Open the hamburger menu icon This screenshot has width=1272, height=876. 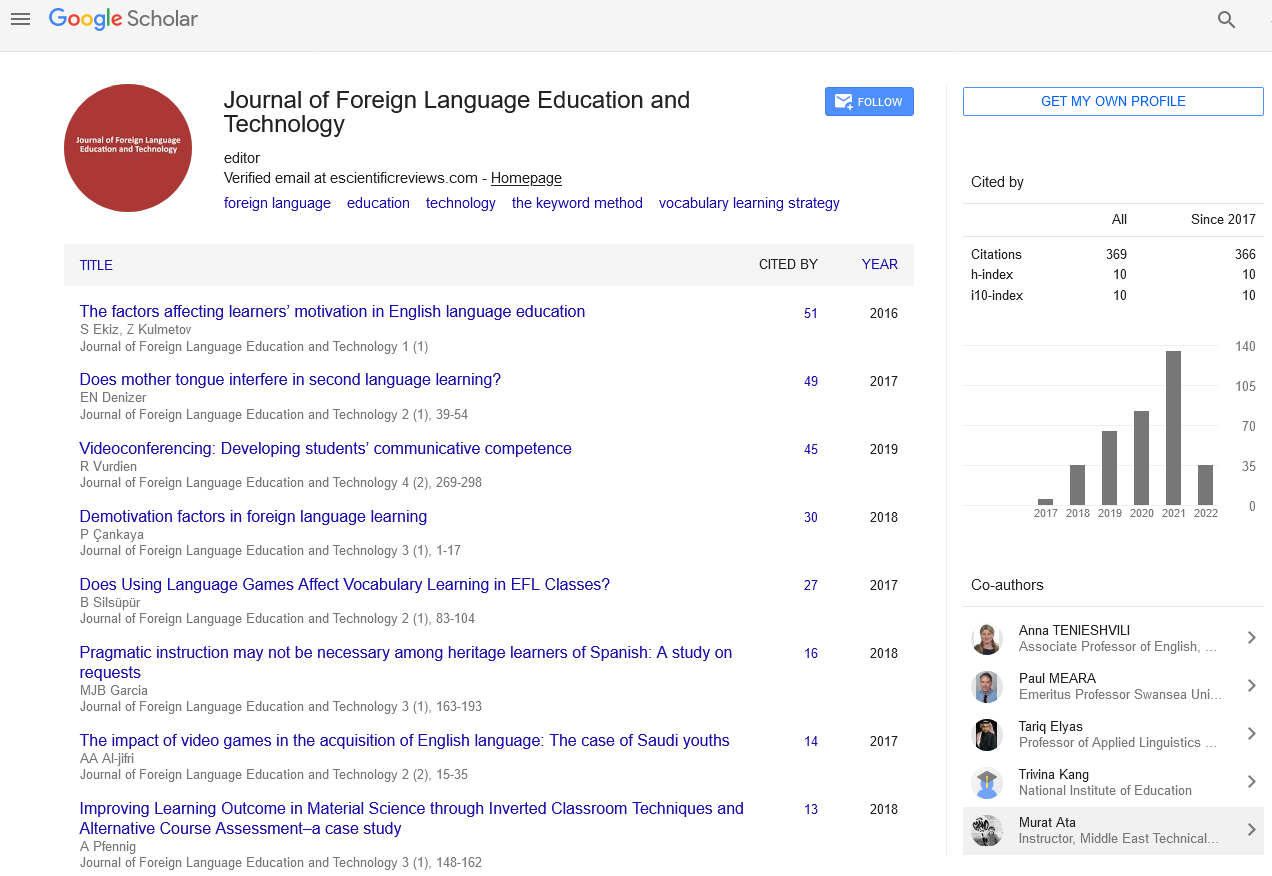20,19
